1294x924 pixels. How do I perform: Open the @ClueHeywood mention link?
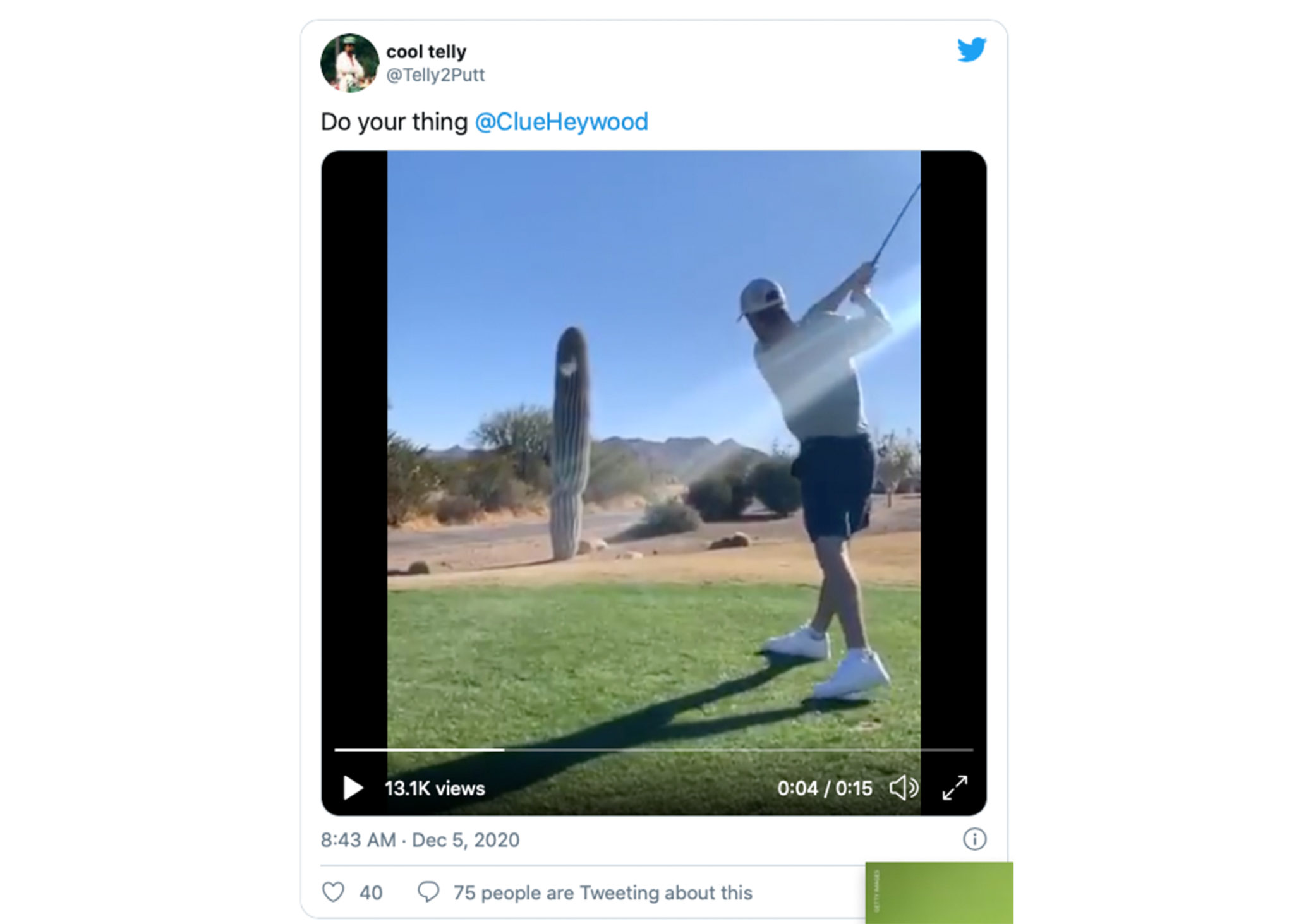tap(561, 121)
